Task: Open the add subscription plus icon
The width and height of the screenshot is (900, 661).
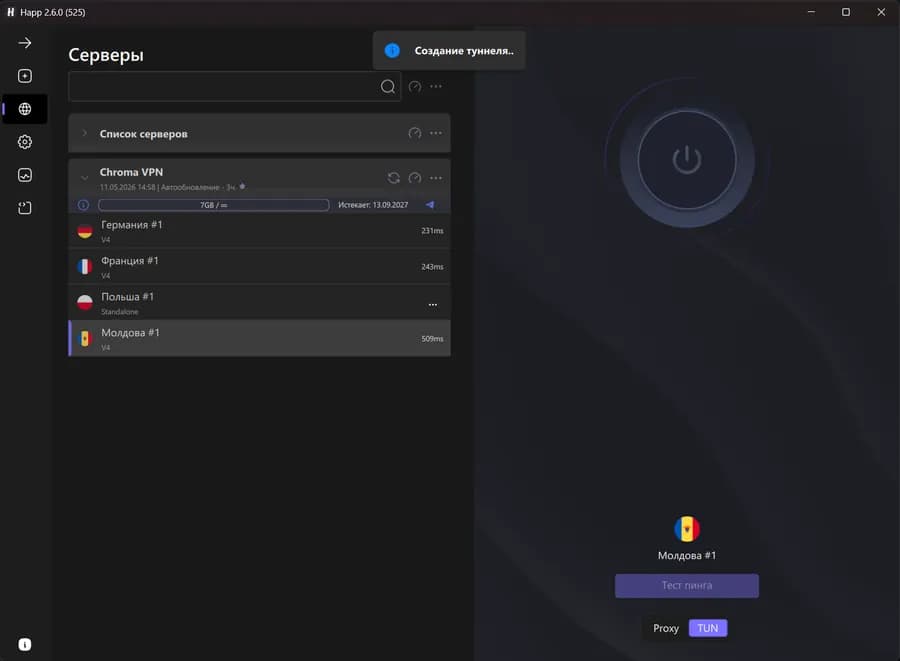Action: (25, 76)
